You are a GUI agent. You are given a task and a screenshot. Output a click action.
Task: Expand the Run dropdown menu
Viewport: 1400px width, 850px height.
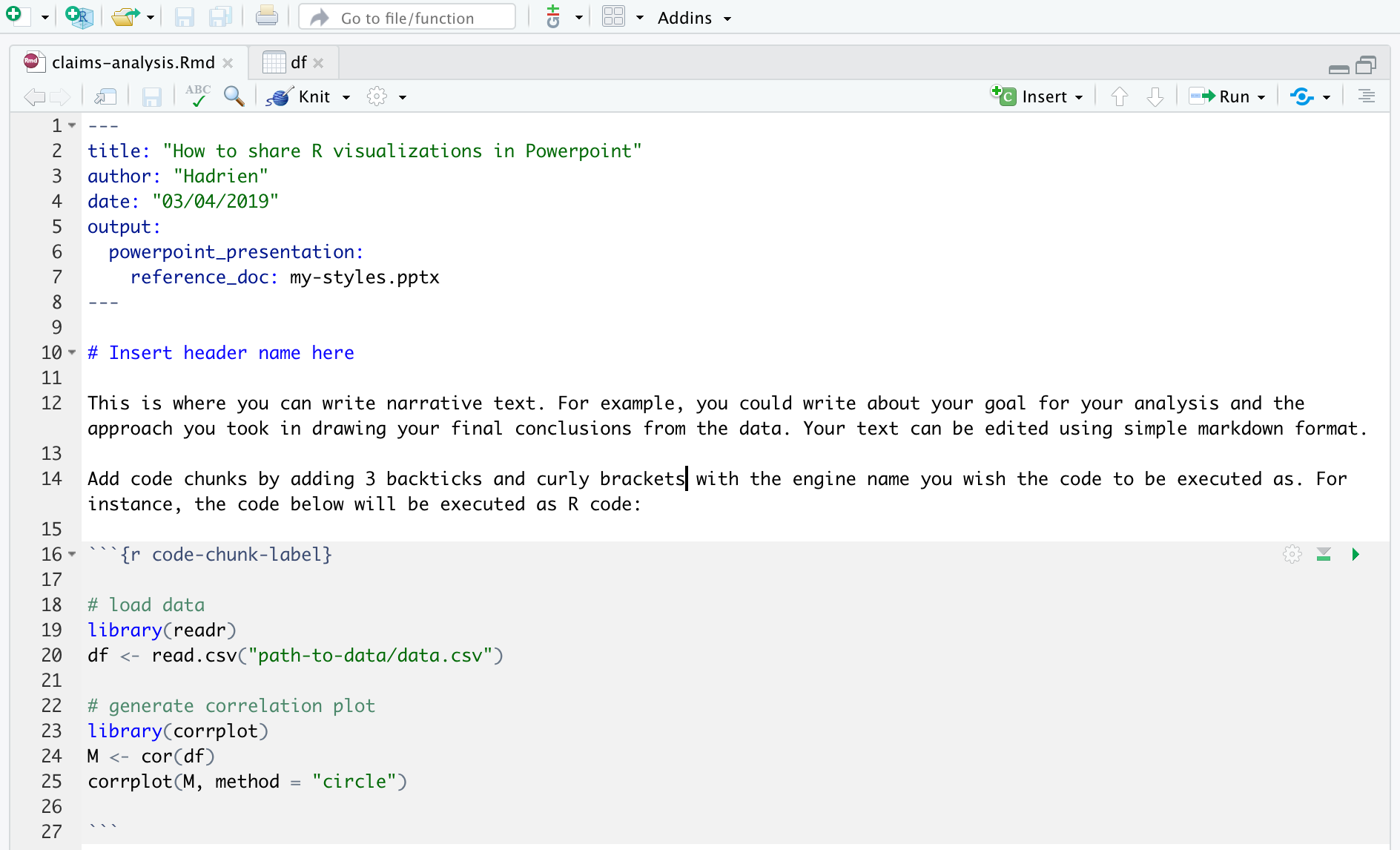click(x=1261, y=97)
